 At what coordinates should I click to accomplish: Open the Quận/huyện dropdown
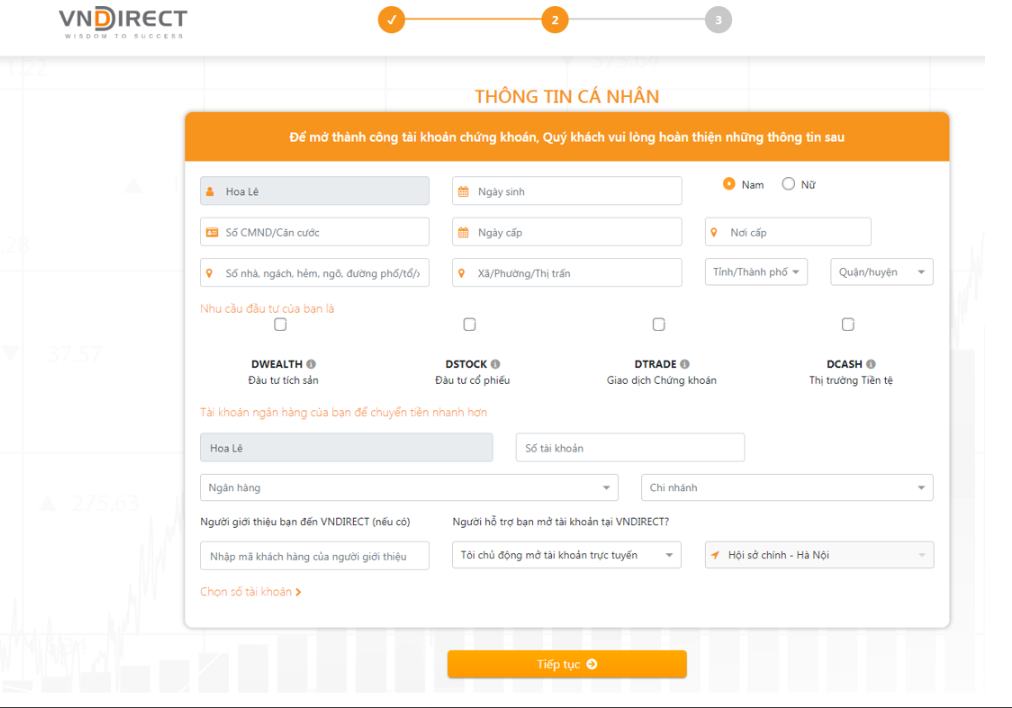point(882,272)
